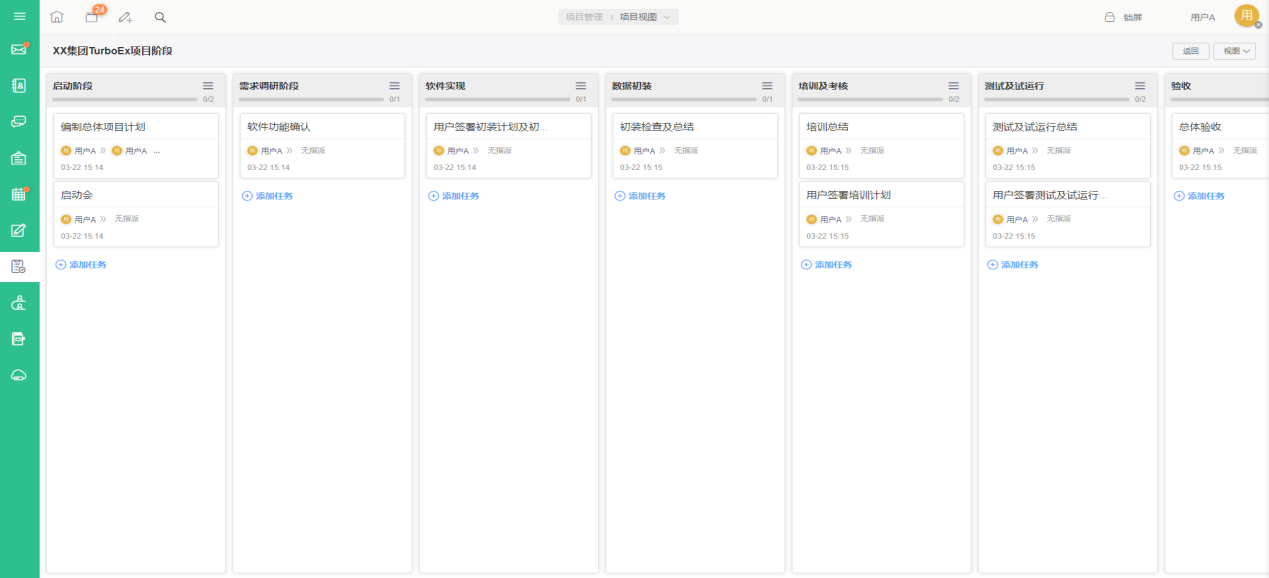Click the 启动阶段 progress bar

click(x=125, y=99)
